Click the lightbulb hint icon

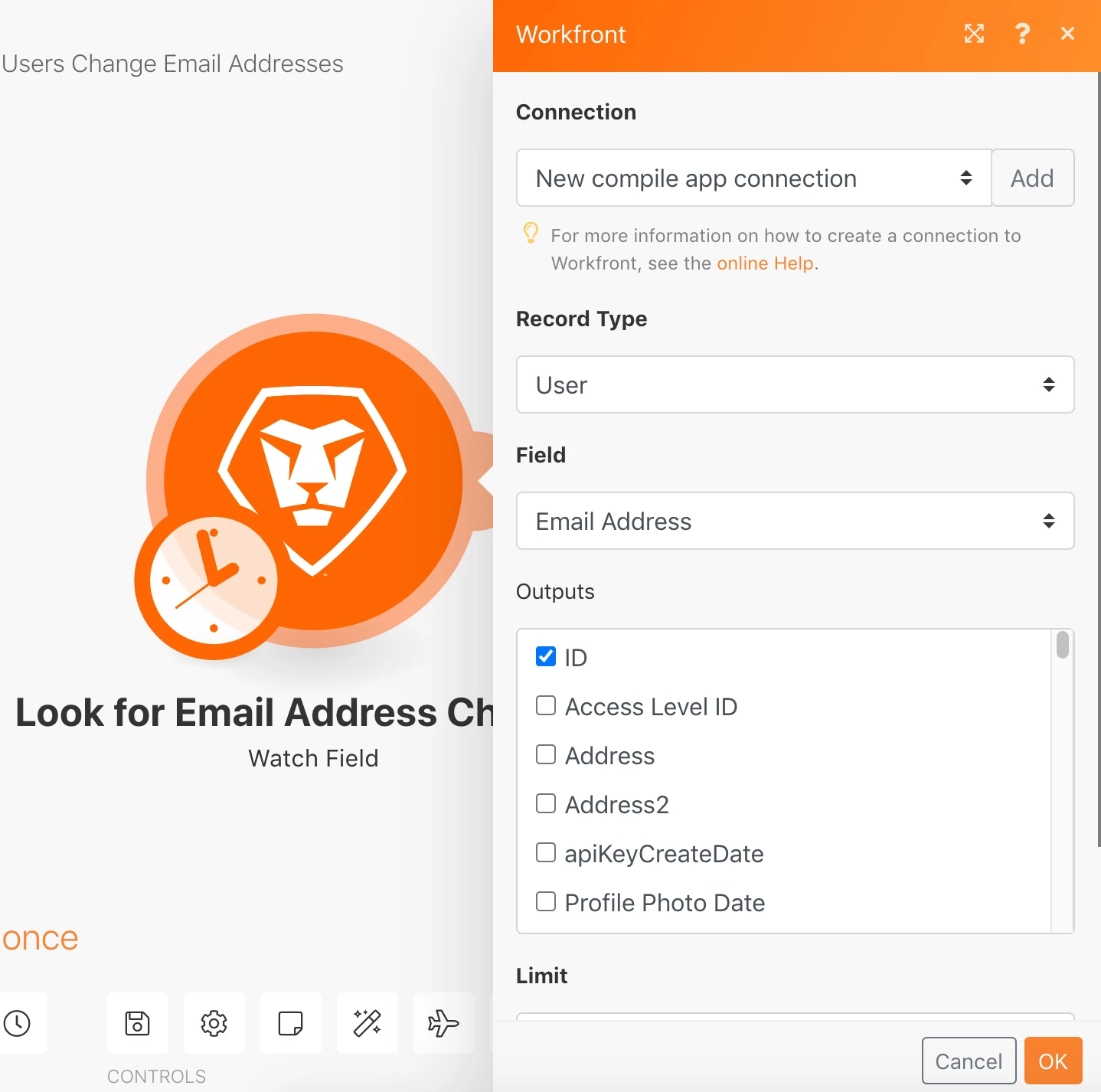(x=530, y=233)
